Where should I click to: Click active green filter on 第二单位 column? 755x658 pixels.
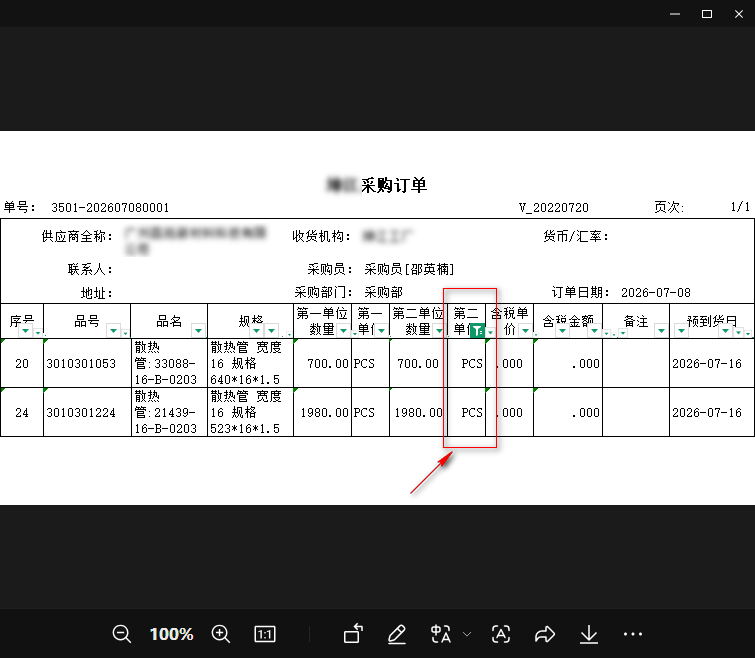(x=477, y=331)
